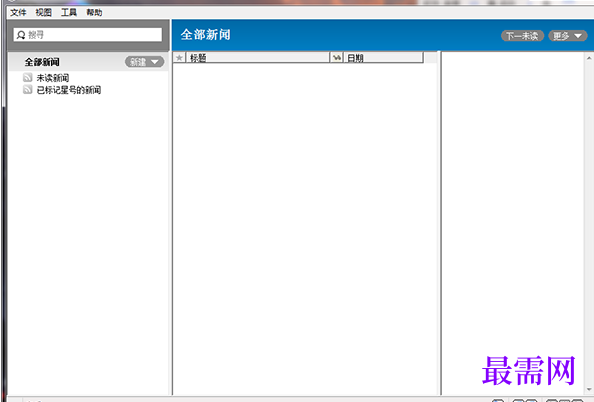Click the 下一未读 button

(x=522, y=36)
